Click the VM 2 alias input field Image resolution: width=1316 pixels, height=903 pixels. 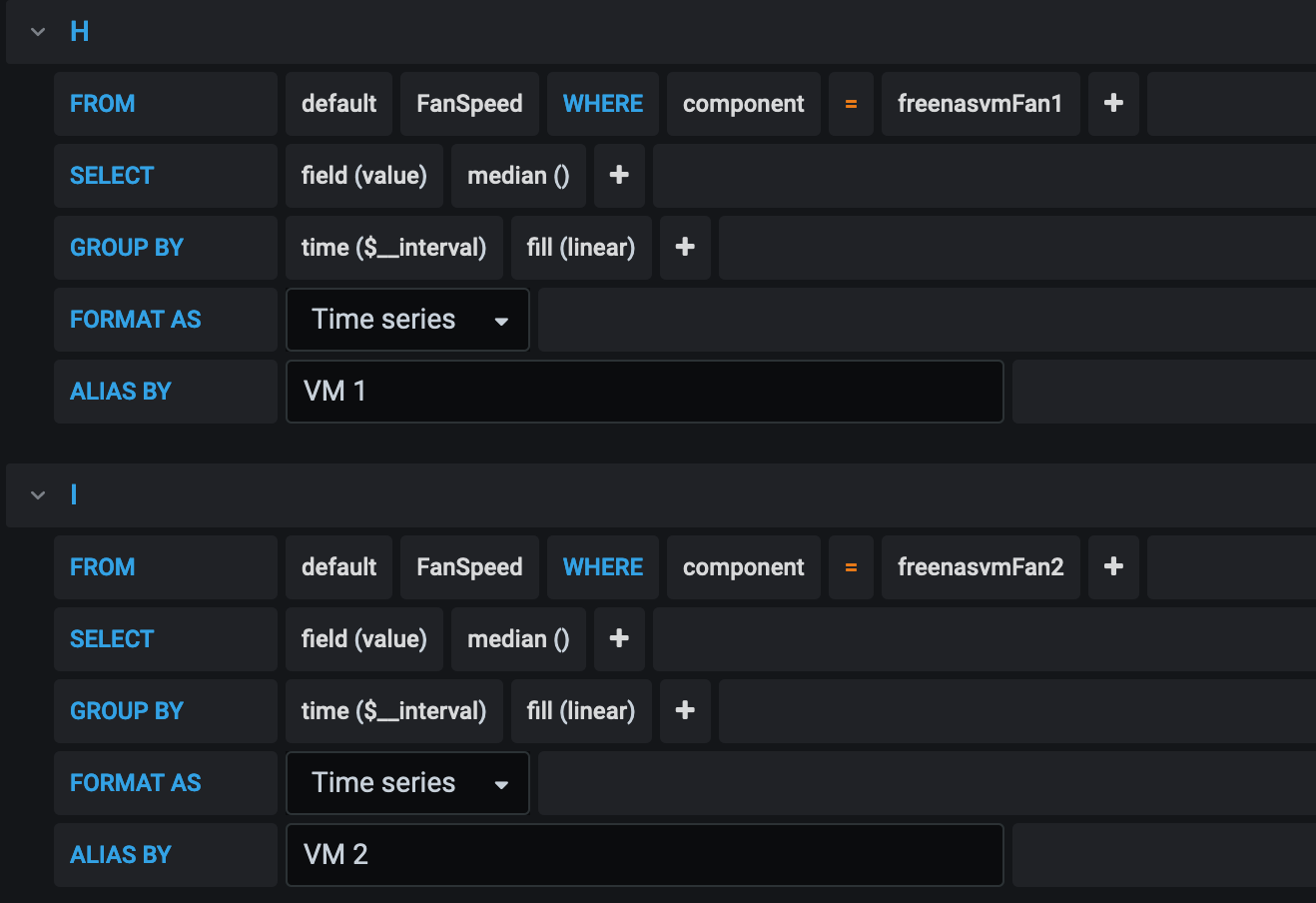(644, 855)
